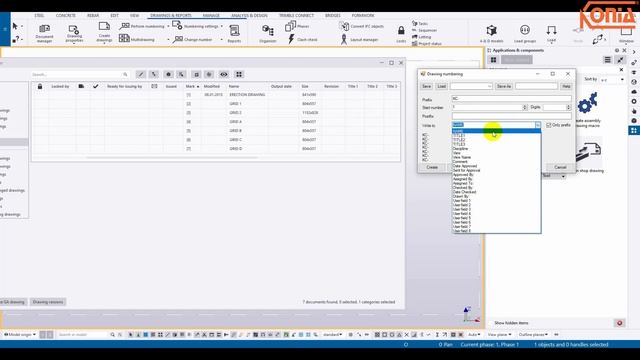Click the Postfix input field
Viewport: 640px width, 360px height.
coord(511,116)
